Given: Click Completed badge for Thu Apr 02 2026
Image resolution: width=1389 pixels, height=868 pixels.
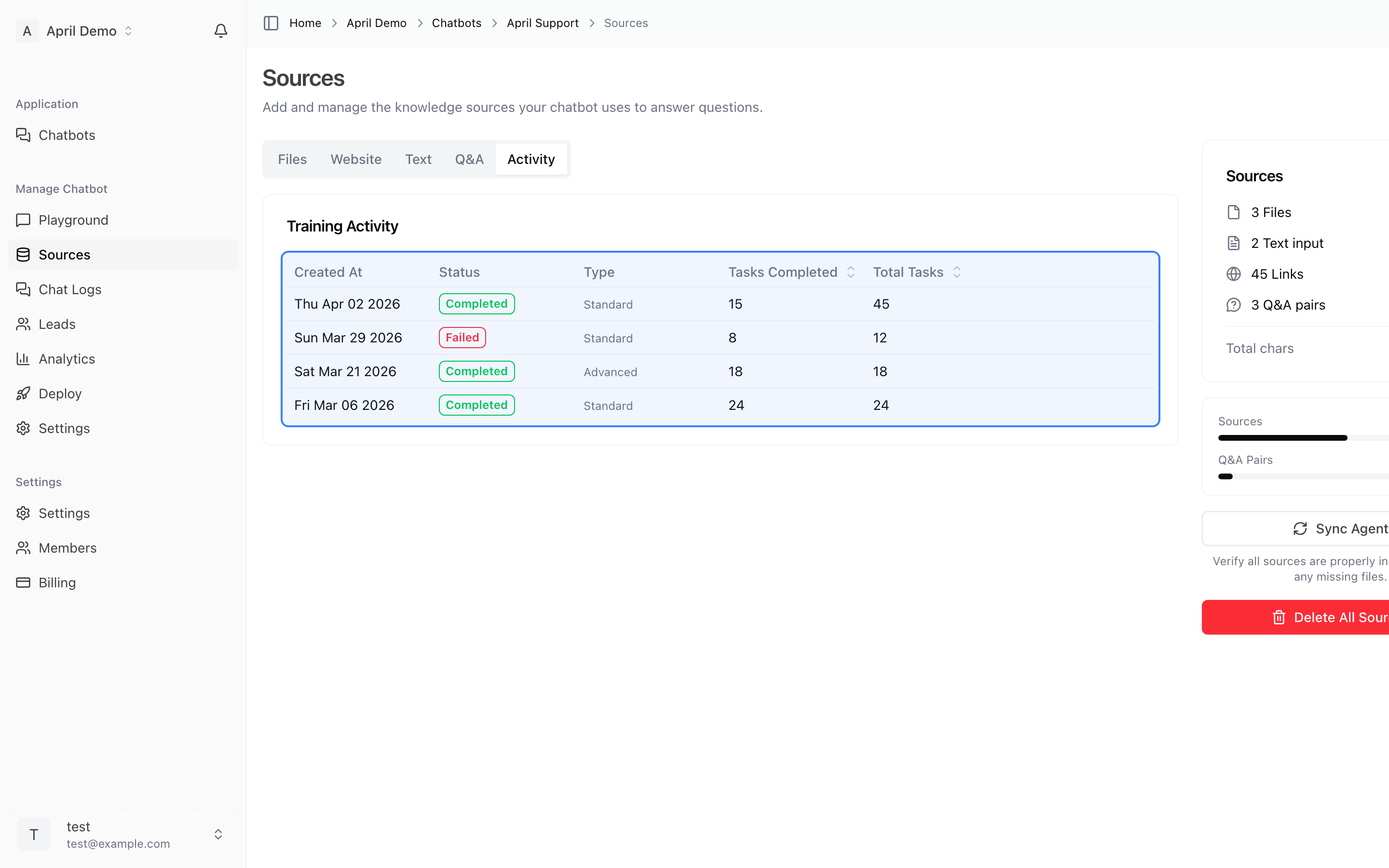Looking at the screenshot, I should pyautogui.click(x=477, y=304).
